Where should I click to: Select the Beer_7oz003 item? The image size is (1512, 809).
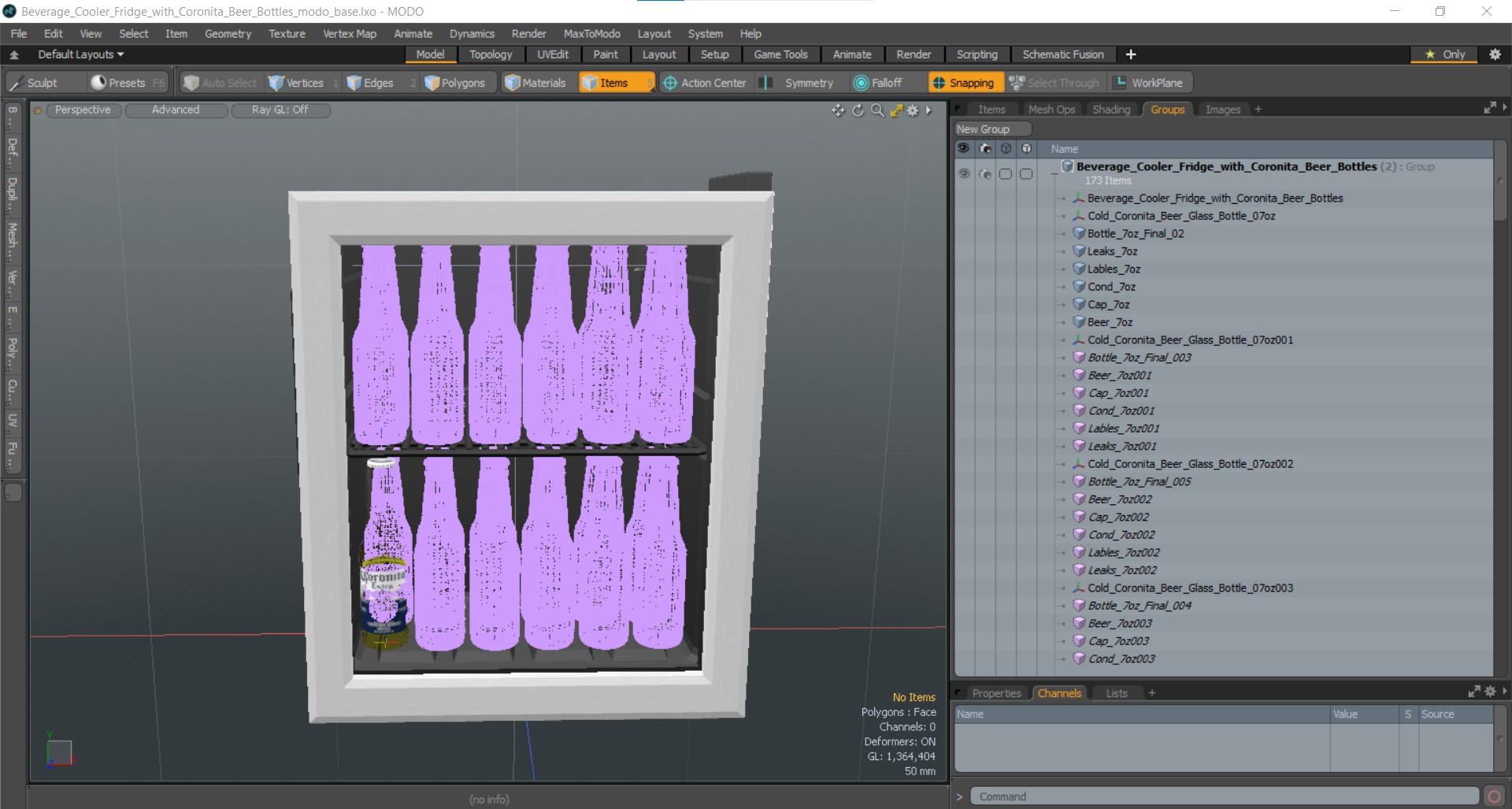pyautogui.click(x=1119, y=623)
